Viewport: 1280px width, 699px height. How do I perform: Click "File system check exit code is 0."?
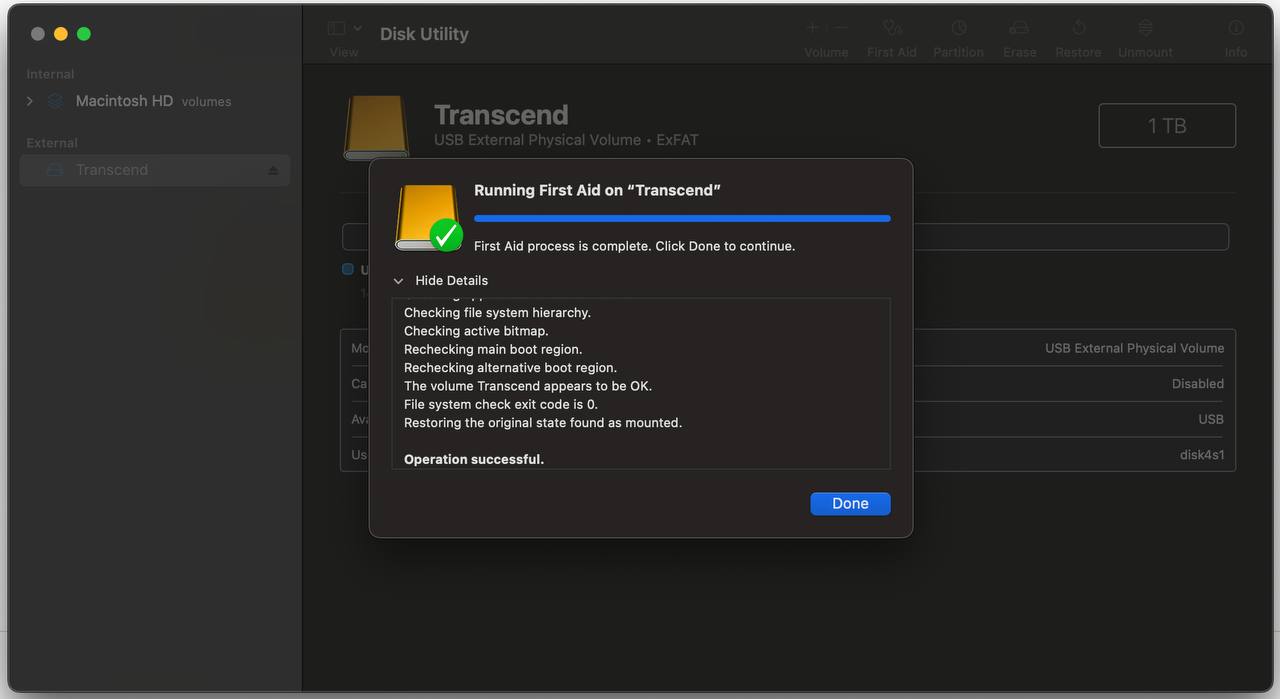coord(501,404)
